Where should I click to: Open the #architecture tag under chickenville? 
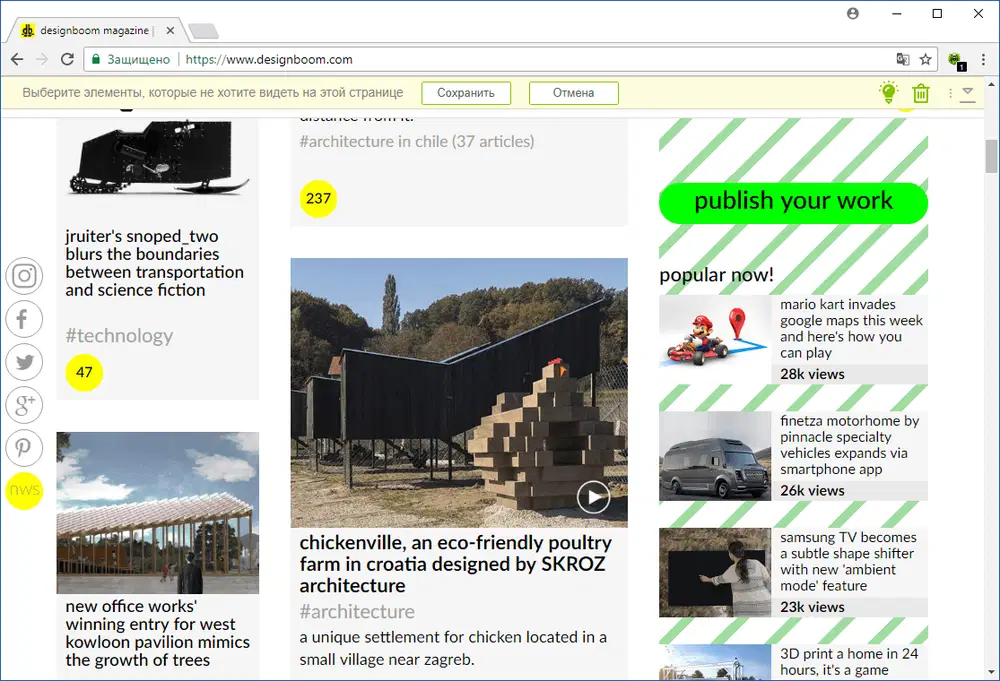coord(357,612)
